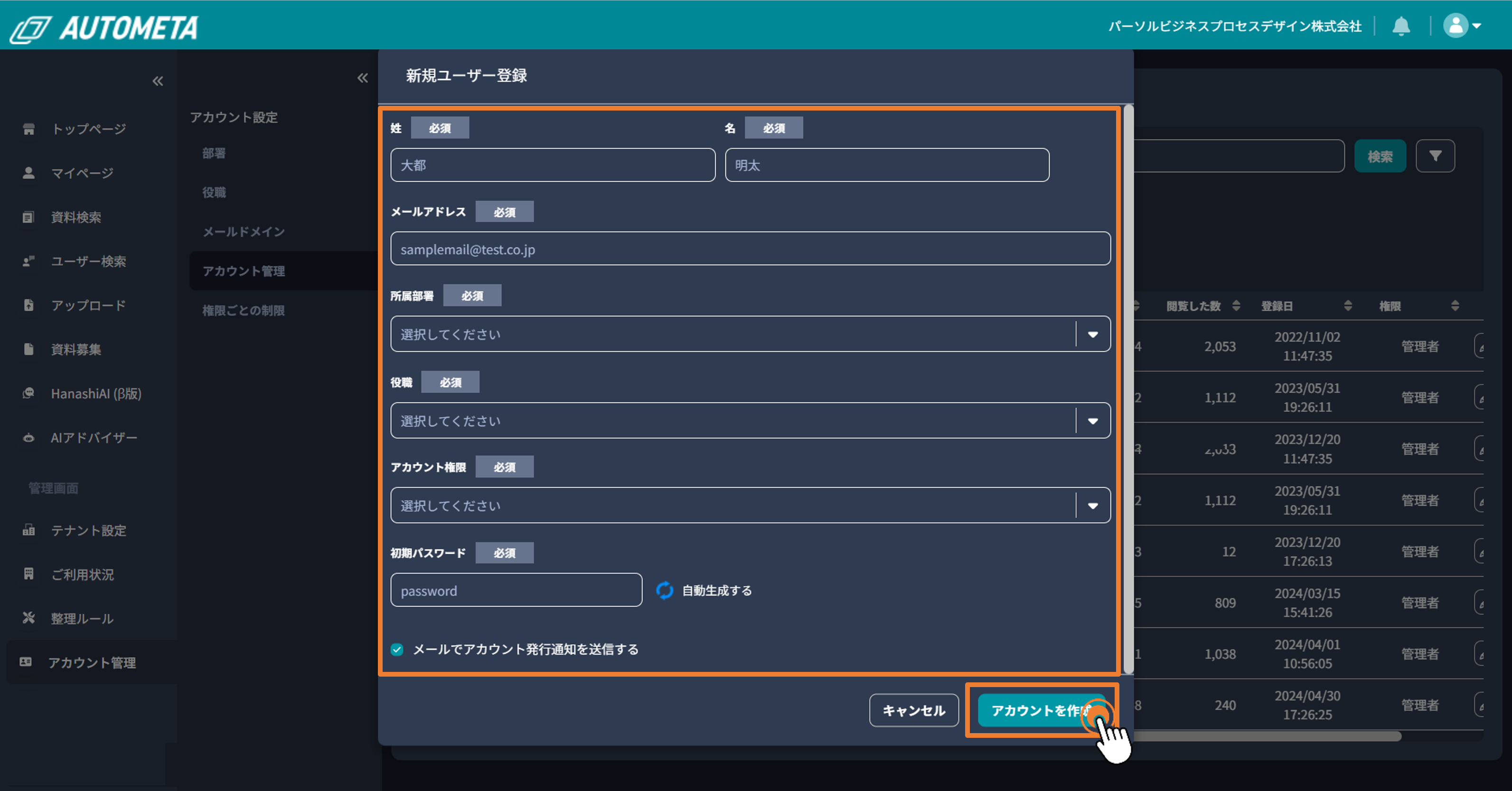Image resolution: width=1512 pixels, height=791 pixels.
Task: Select 部署 in account settings
Action: coord(214,153)
